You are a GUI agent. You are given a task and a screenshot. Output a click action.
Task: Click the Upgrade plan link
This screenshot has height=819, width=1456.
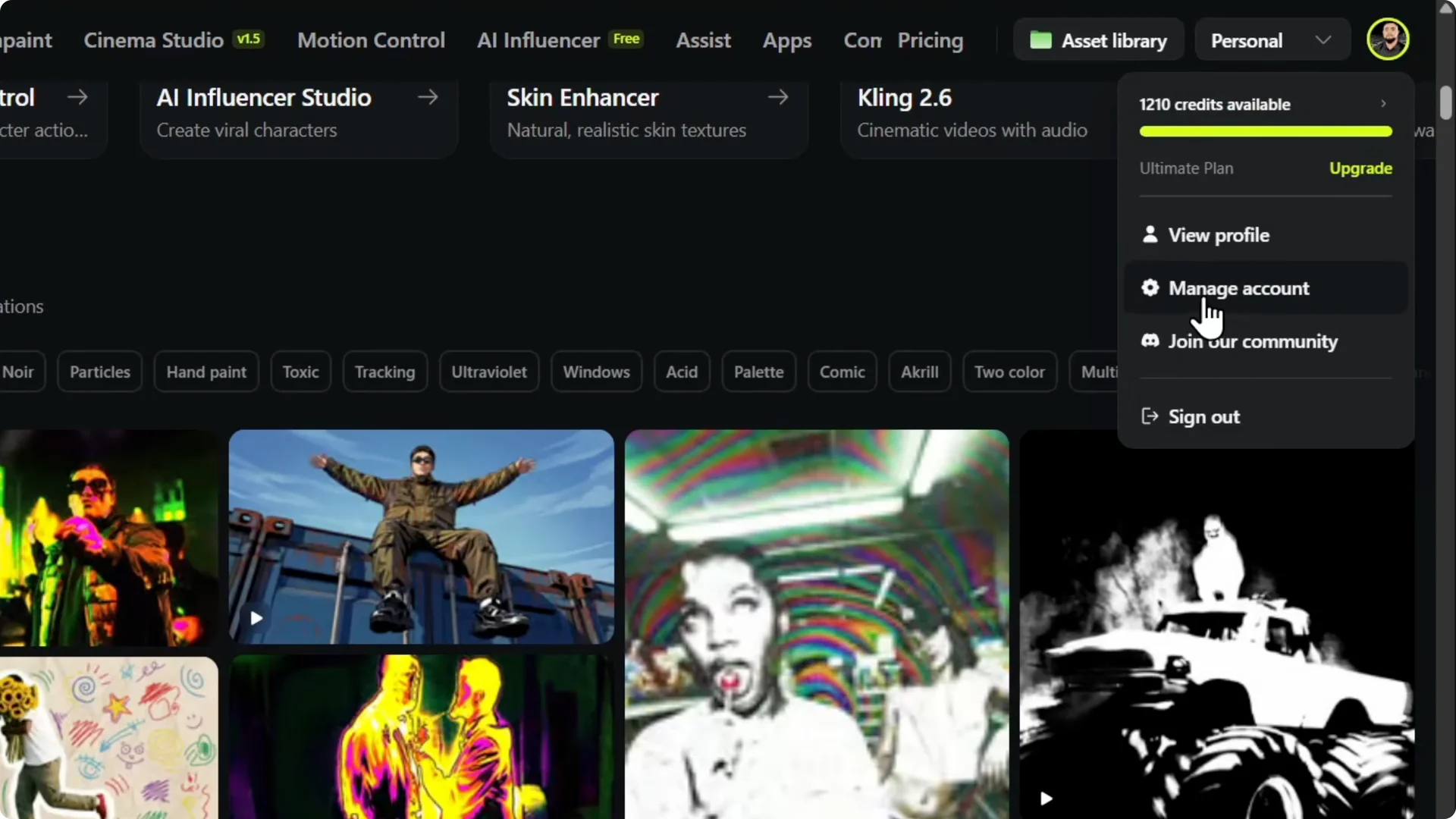click(1360, 168)
